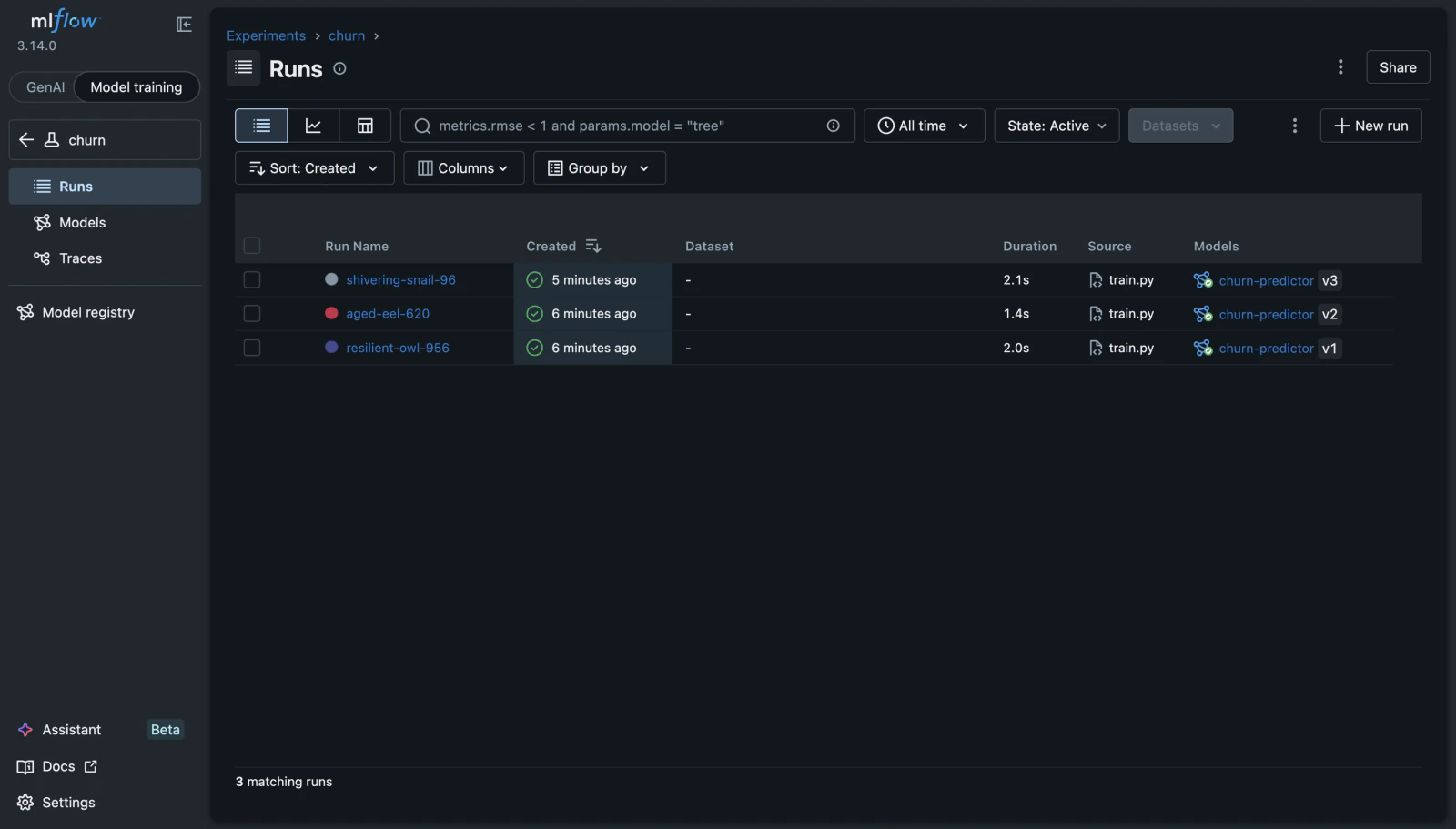The width and height of the screenshot is (1456, 829).
Task: Click the Model registry icon
Action: 25,312
